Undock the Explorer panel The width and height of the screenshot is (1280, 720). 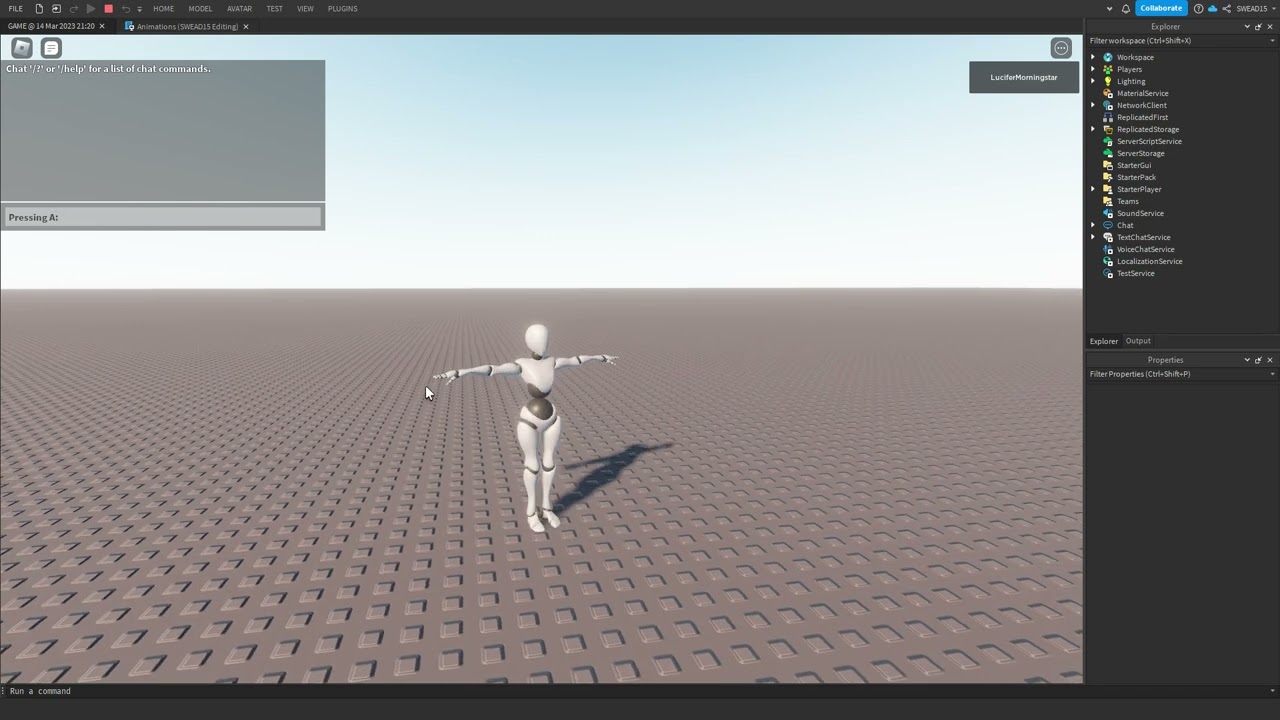(1258, 26)
